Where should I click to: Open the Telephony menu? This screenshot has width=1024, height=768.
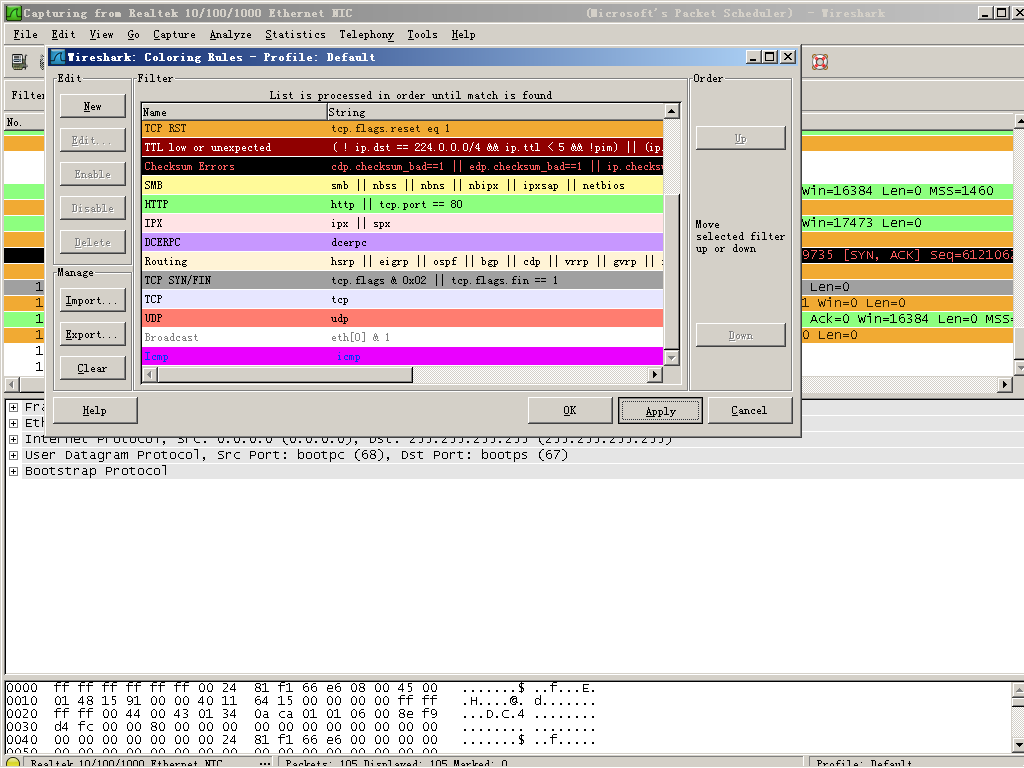(x=366, y=35)
